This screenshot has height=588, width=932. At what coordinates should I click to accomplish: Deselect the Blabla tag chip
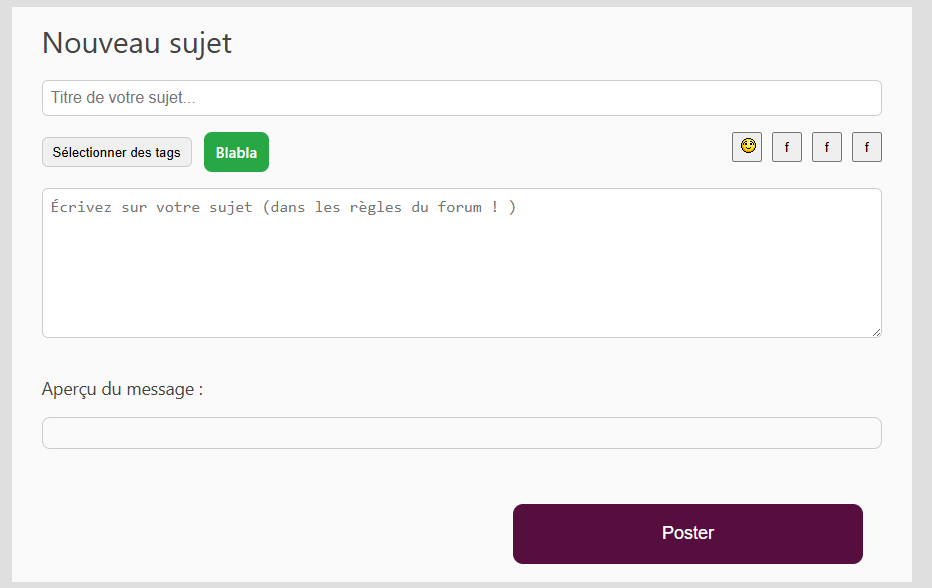coord(236,152)
